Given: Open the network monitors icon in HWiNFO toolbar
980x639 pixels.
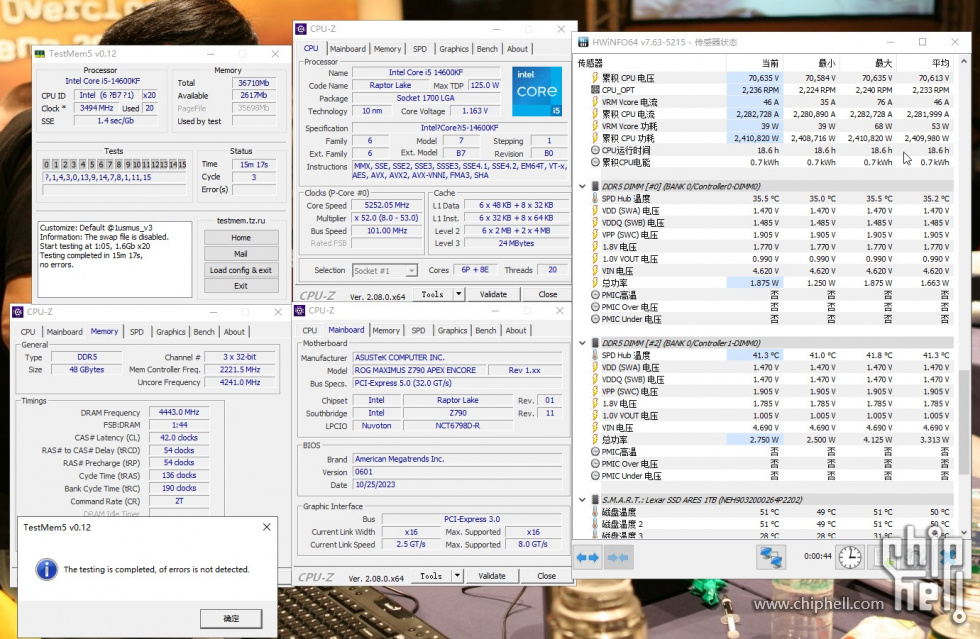Looking at the screenshot, I should [x=771, y=556].
